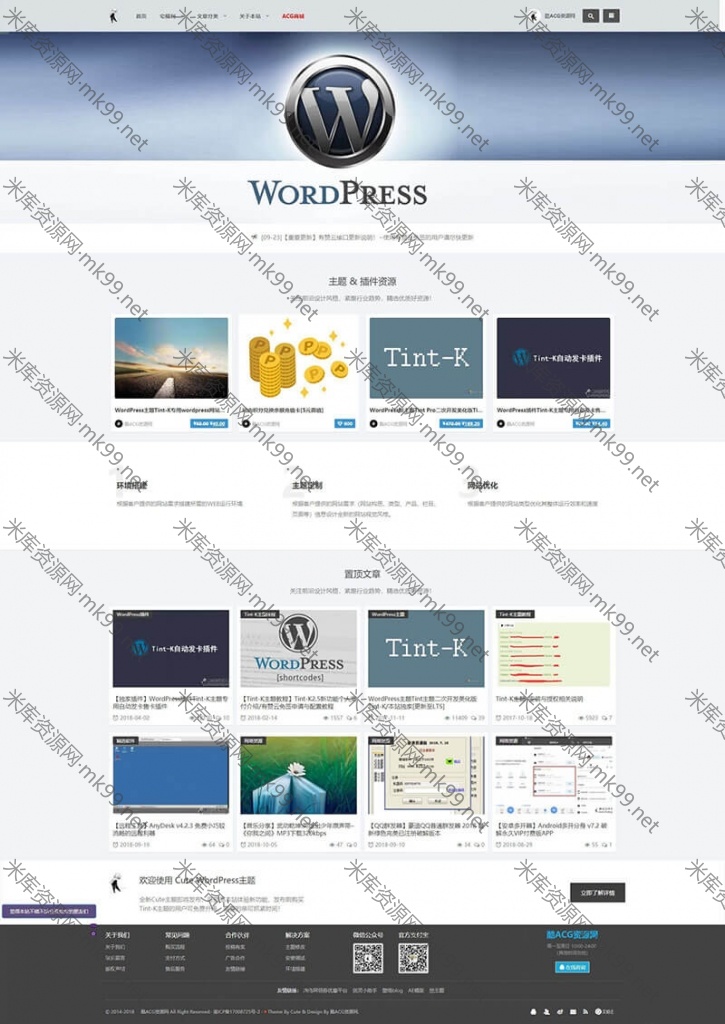Viewport: 725px width, 1024px height.
Task: Open the Tint-K自动发卡插件 card in resources section
Action: 553,358
